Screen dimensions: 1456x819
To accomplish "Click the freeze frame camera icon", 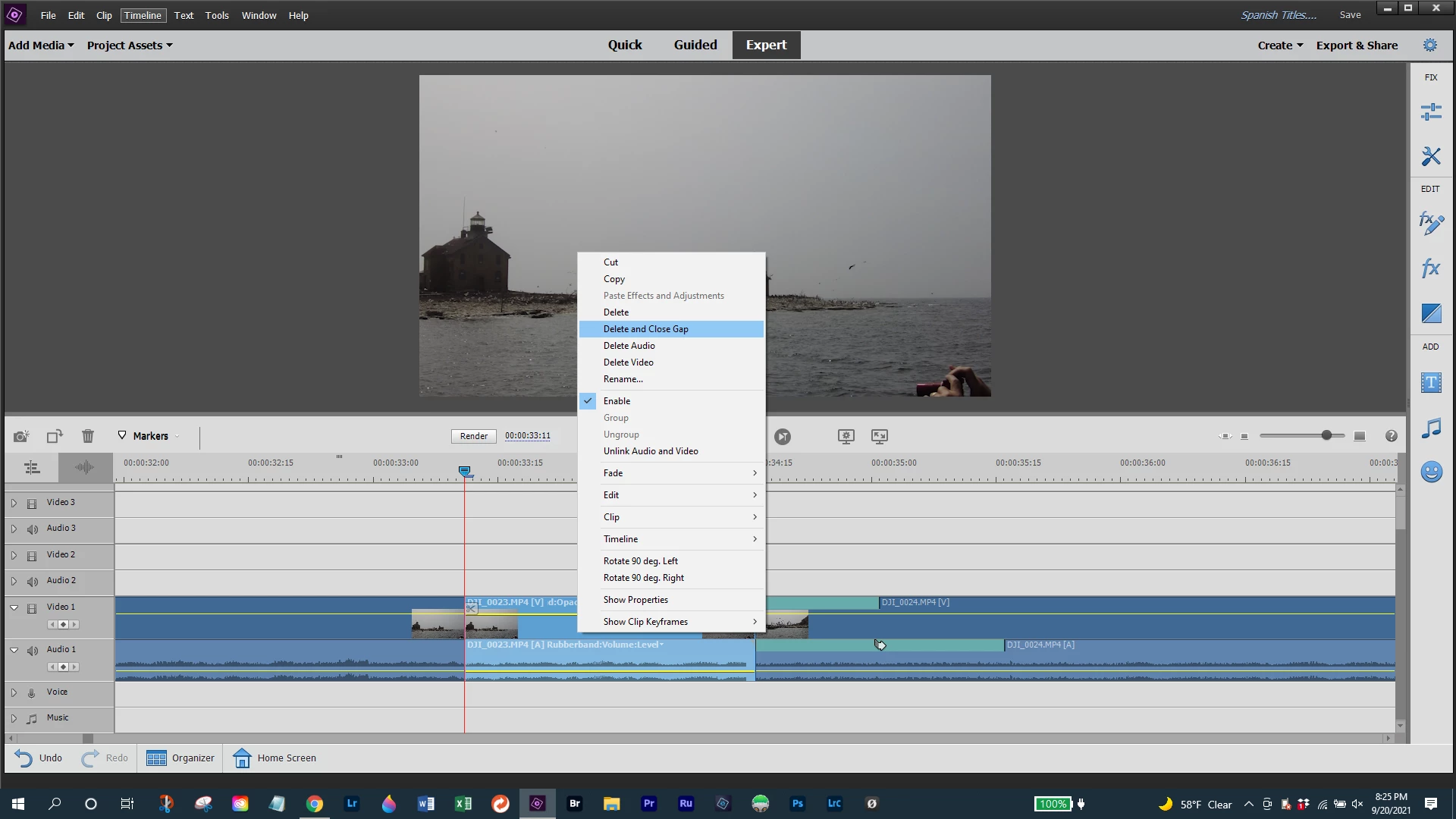I will click(x=21, y=436).
